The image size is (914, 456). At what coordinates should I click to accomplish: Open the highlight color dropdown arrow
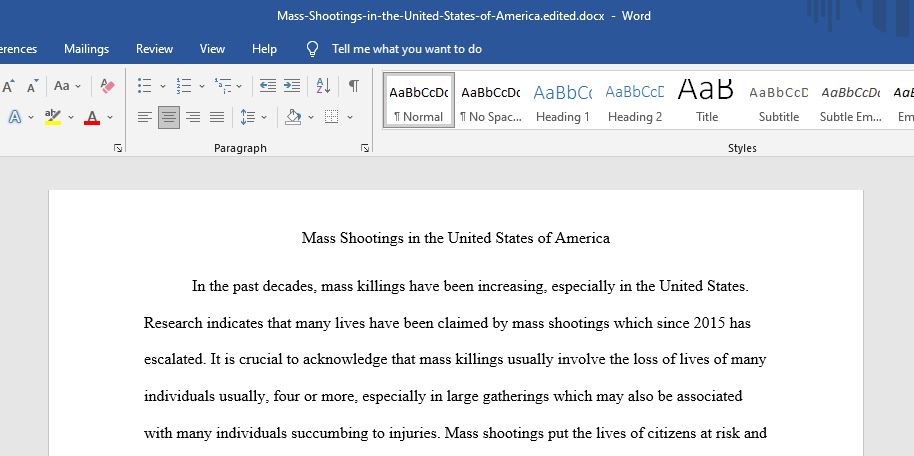click(71, 117)
